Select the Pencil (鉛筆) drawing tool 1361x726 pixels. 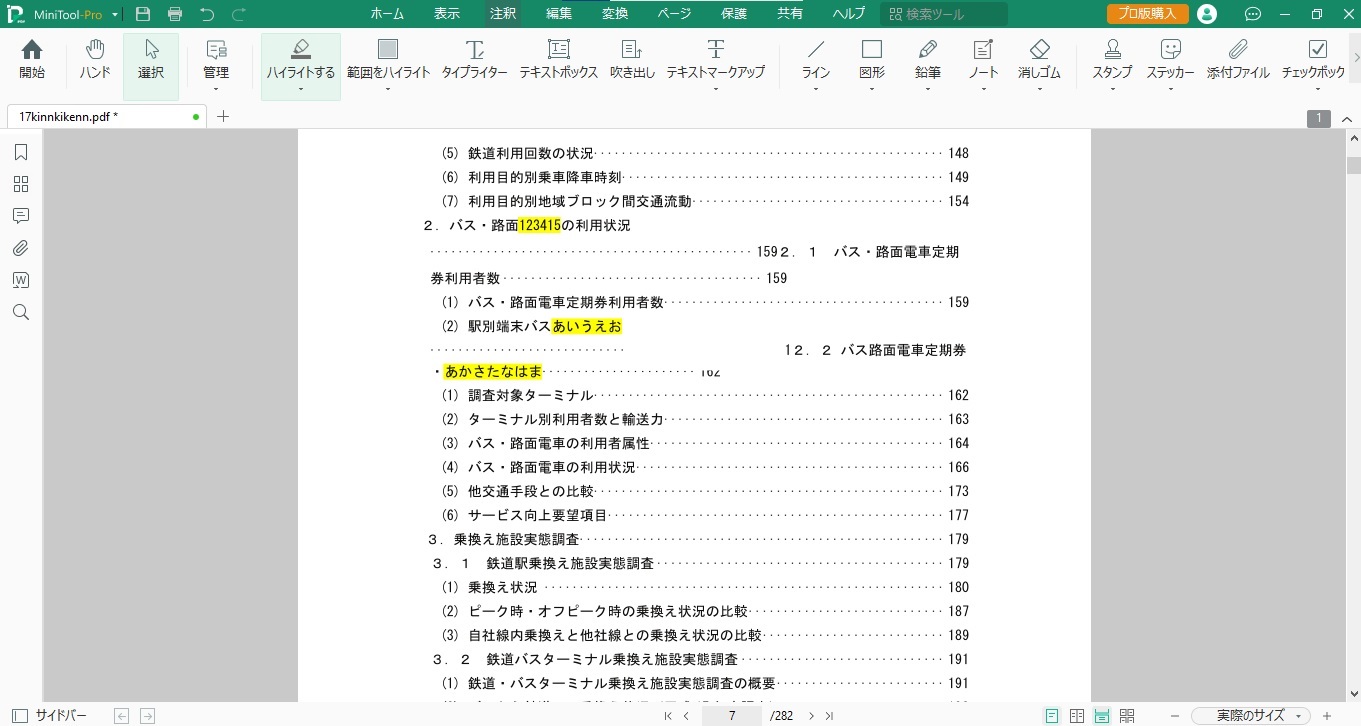[x=927, y=59]
